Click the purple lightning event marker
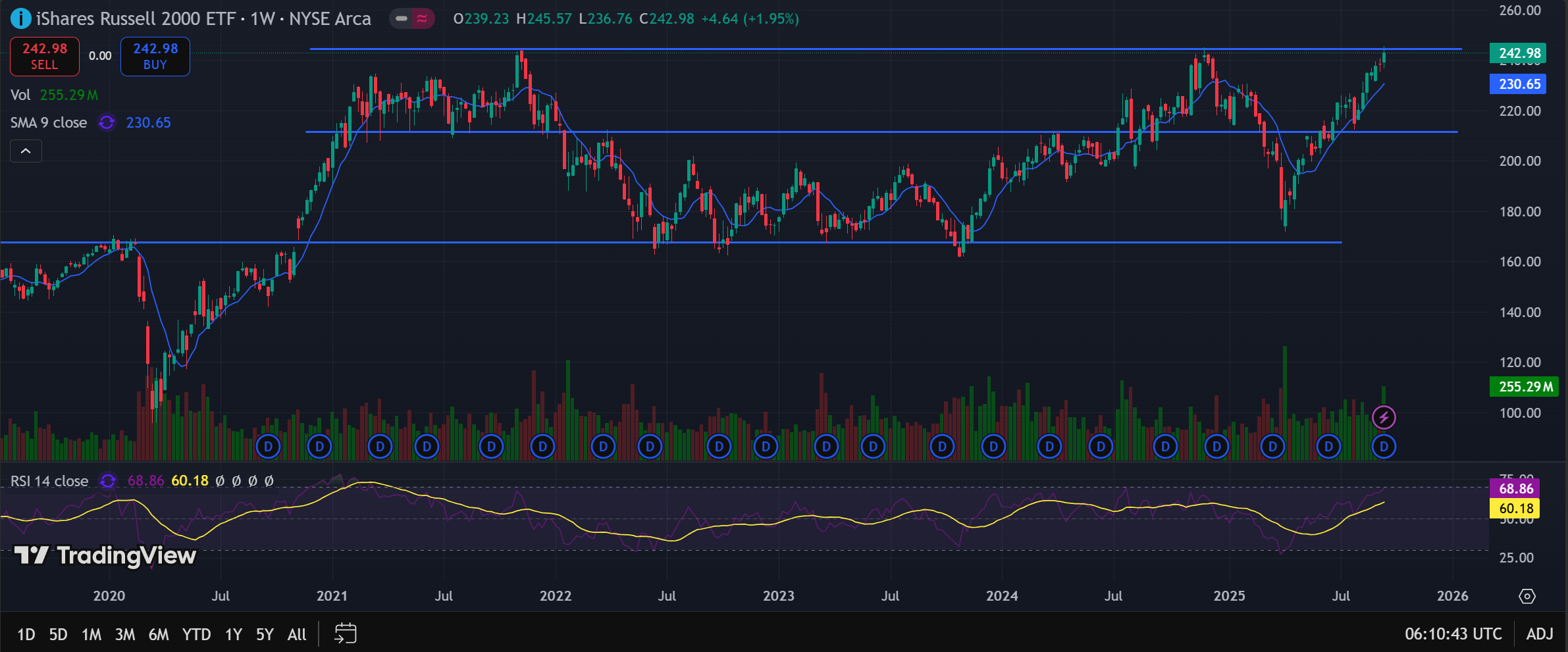This screenshot has height=652, width=1568. click(x=1384, y=417)
